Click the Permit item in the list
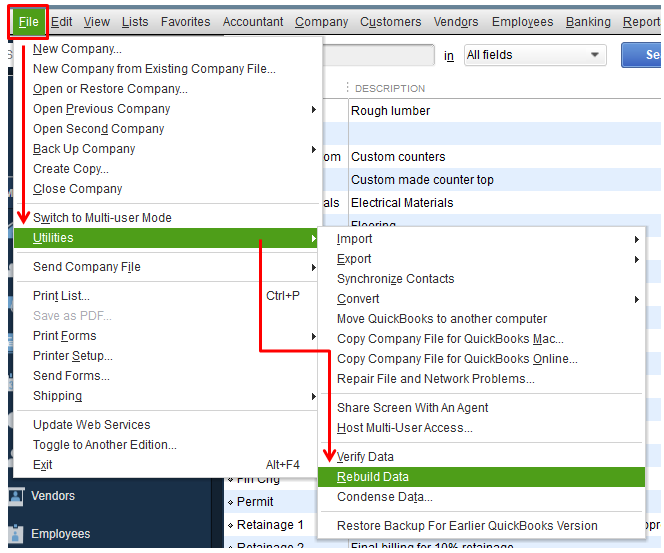 pos(255,502)
